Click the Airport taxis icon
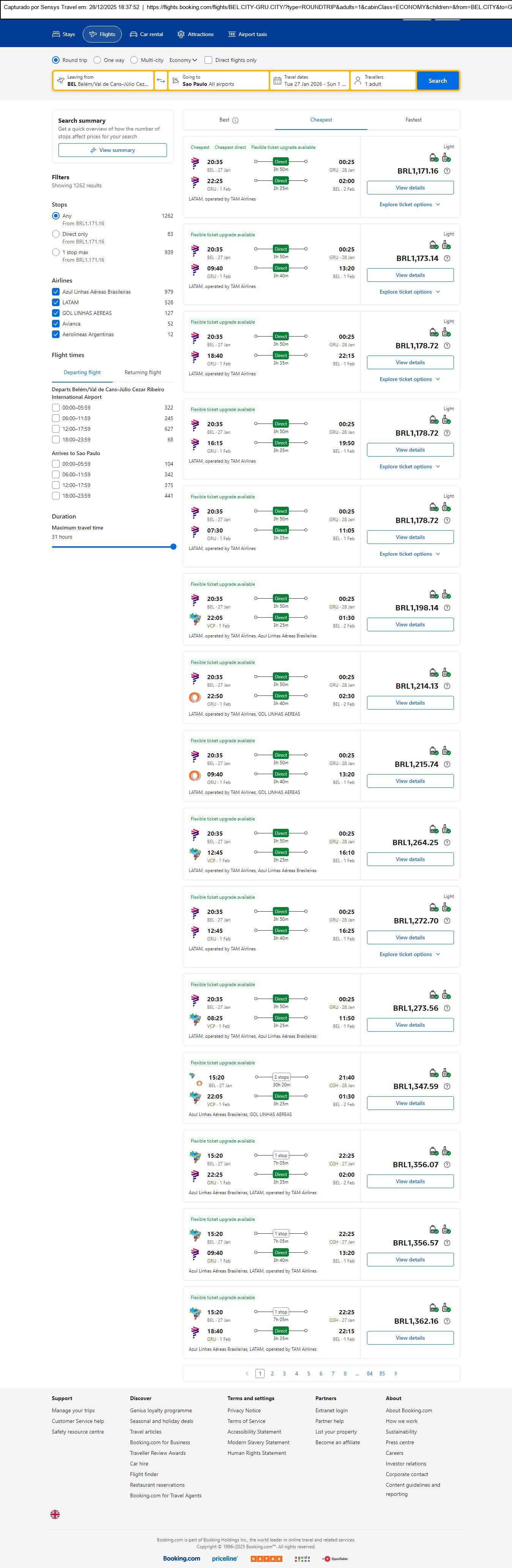The height and width of the screenshot is (1568, 512). click(232, 35)
